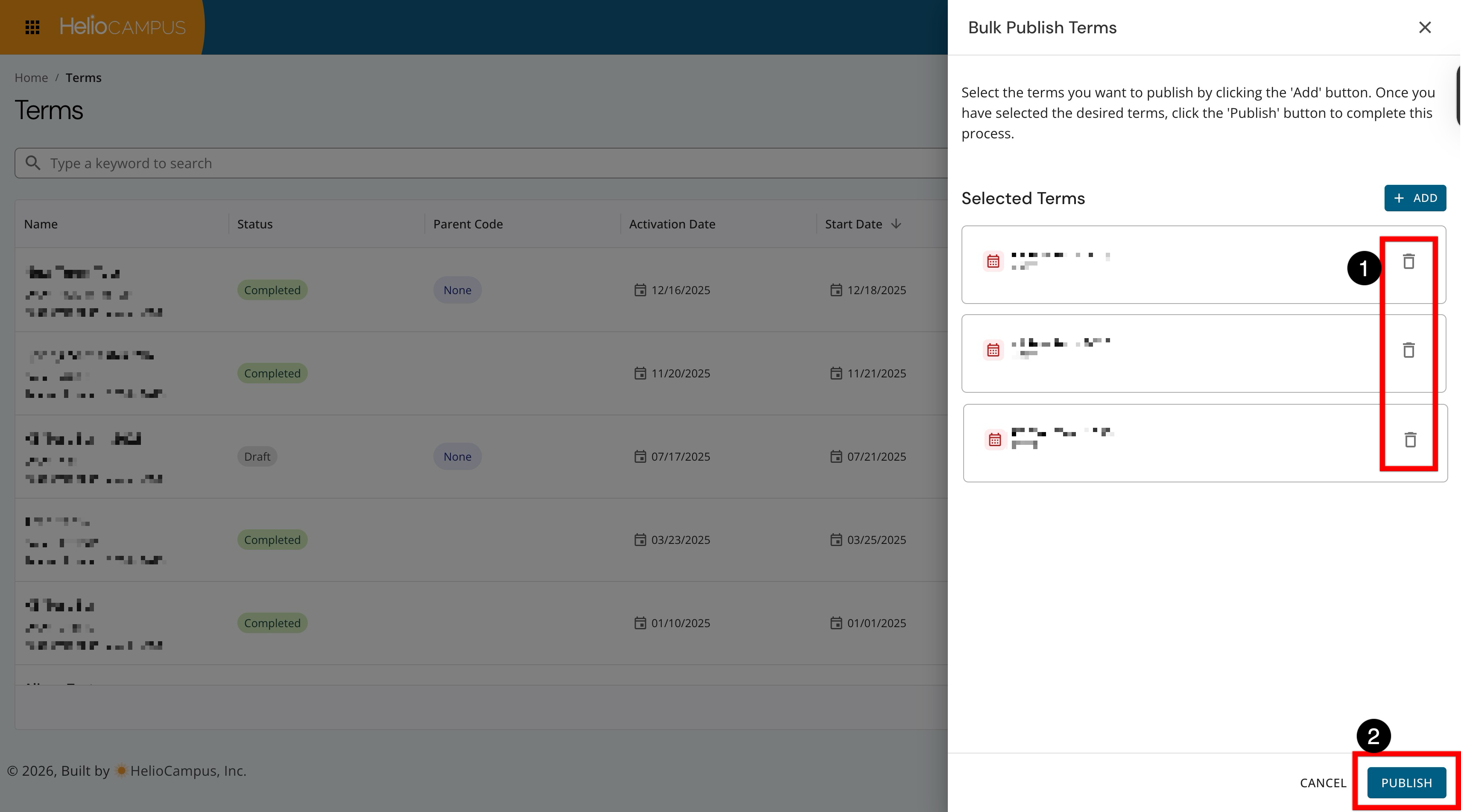The width and height of the screenshot is (1461, 812).
Task: Click calendar icon beside 11/20/2025
Action: point(640,373)
